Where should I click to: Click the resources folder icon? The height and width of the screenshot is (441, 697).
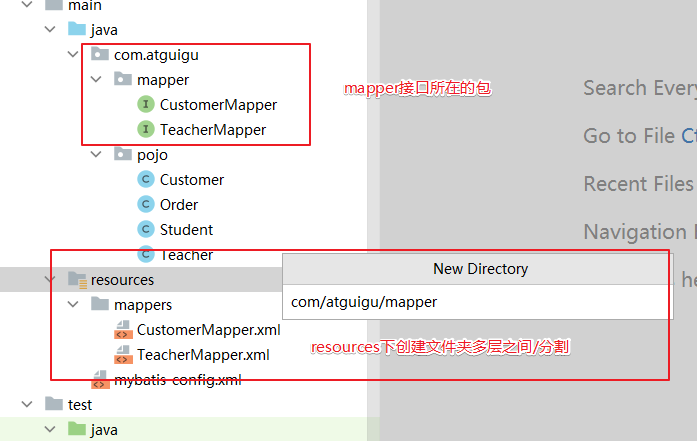click(76, 280)
